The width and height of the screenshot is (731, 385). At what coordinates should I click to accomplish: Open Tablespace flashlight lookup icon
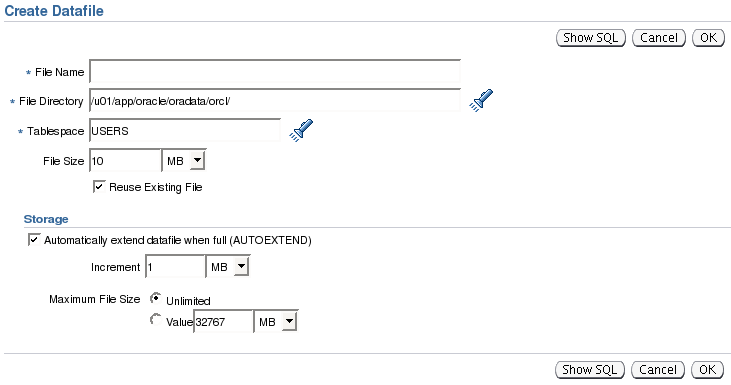301,131
